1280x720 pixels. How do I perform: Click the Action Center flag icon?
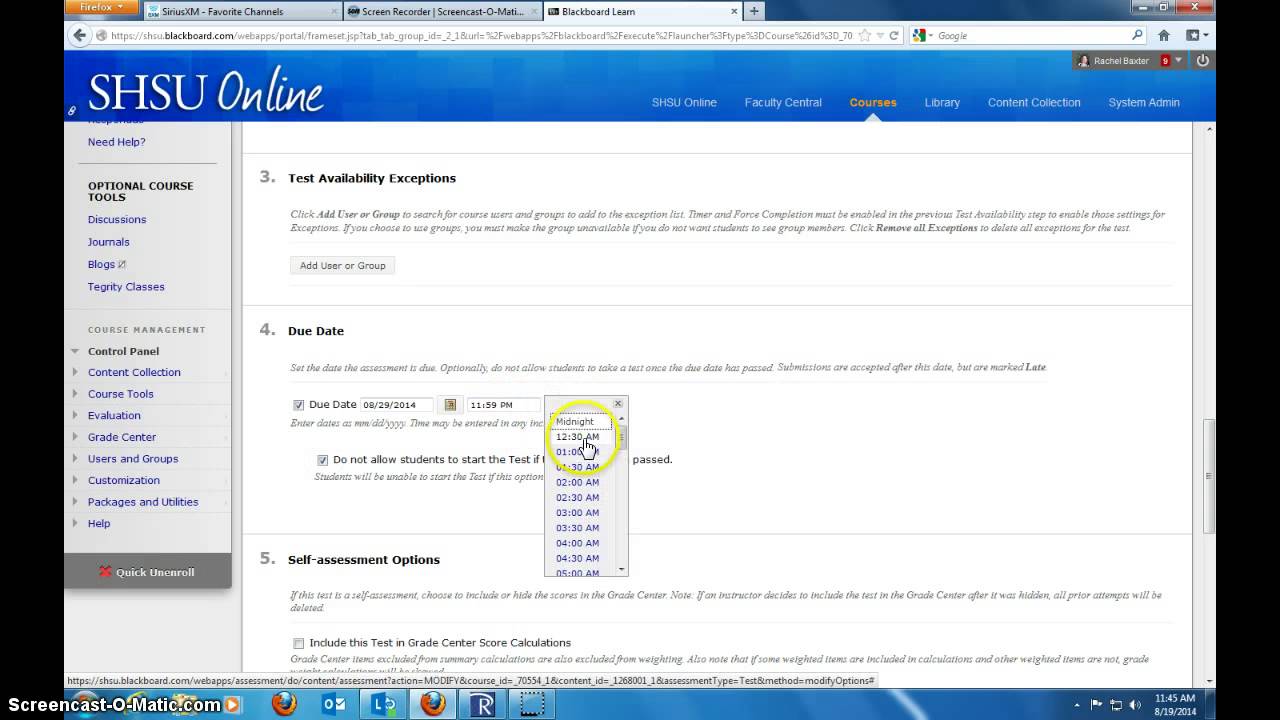tap(1097, 705)
